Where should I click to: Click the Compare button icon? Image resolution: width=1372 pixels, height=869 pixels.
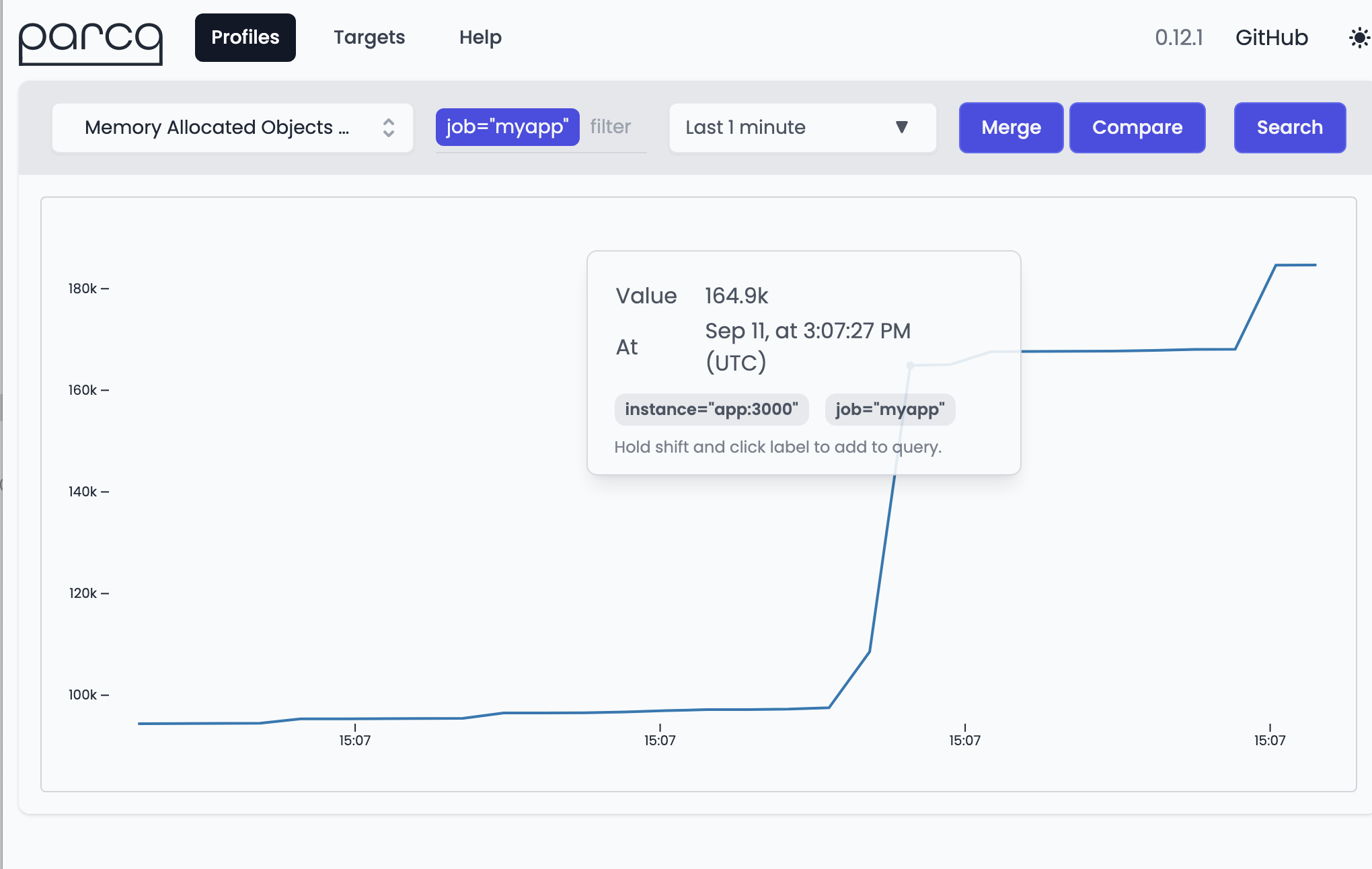pos(1137,127)
